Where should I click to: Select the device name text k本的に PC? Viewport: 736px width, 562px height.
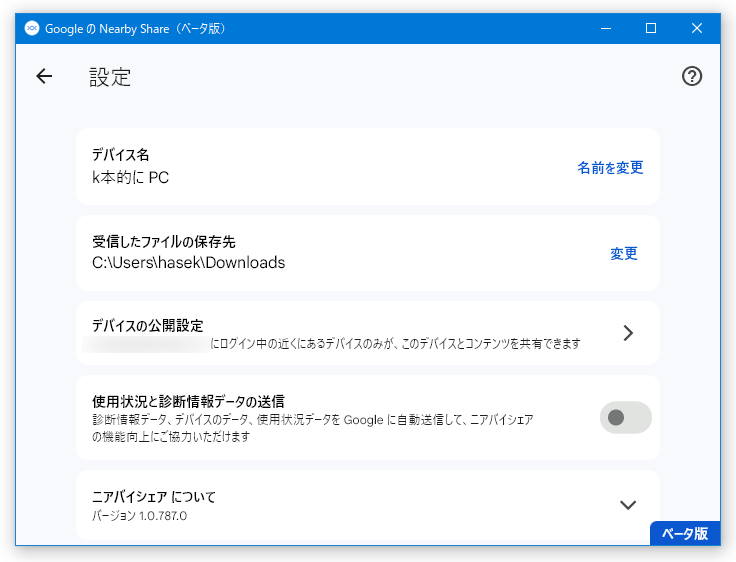point(130,177)
